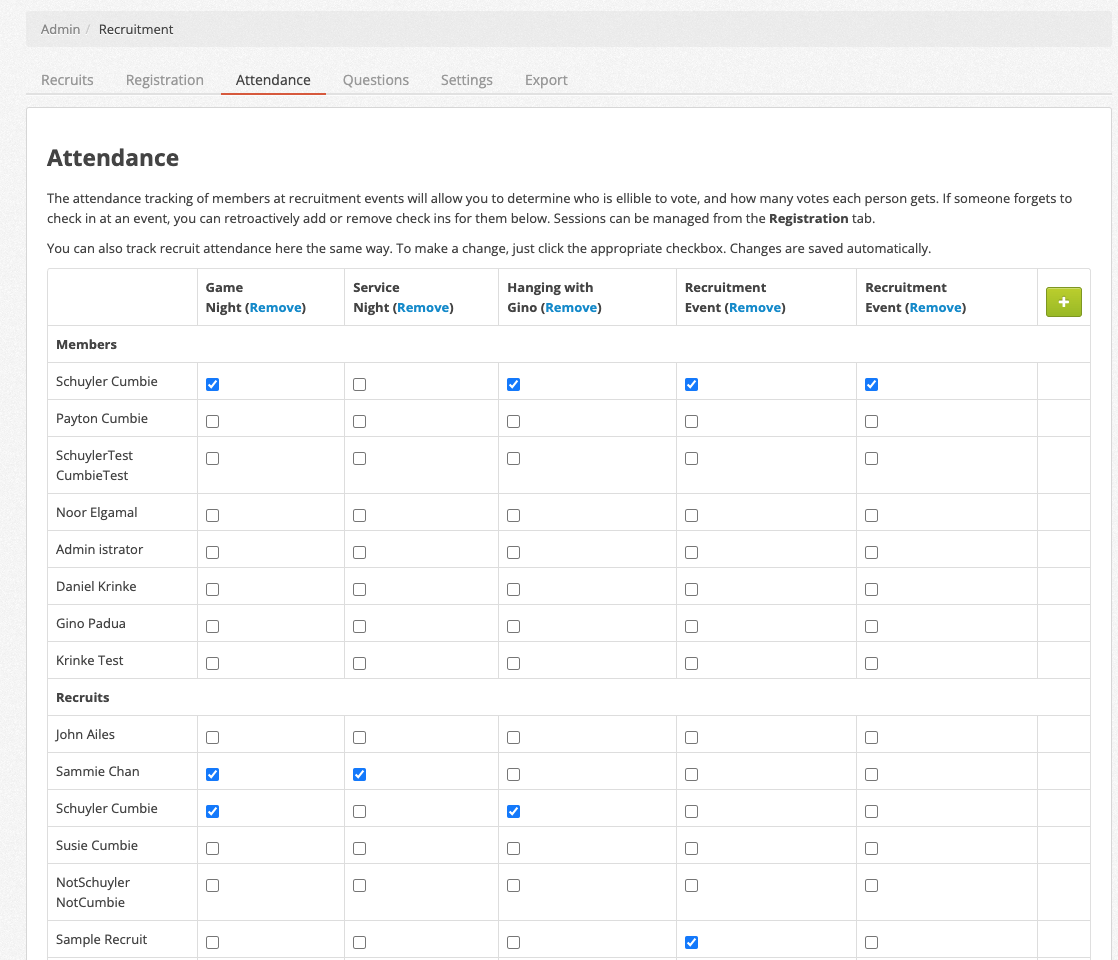The height and width of the screenshot is (960, 1118).
Task: Click the Recruitment breadcrumb
Action: click(135, 29)
